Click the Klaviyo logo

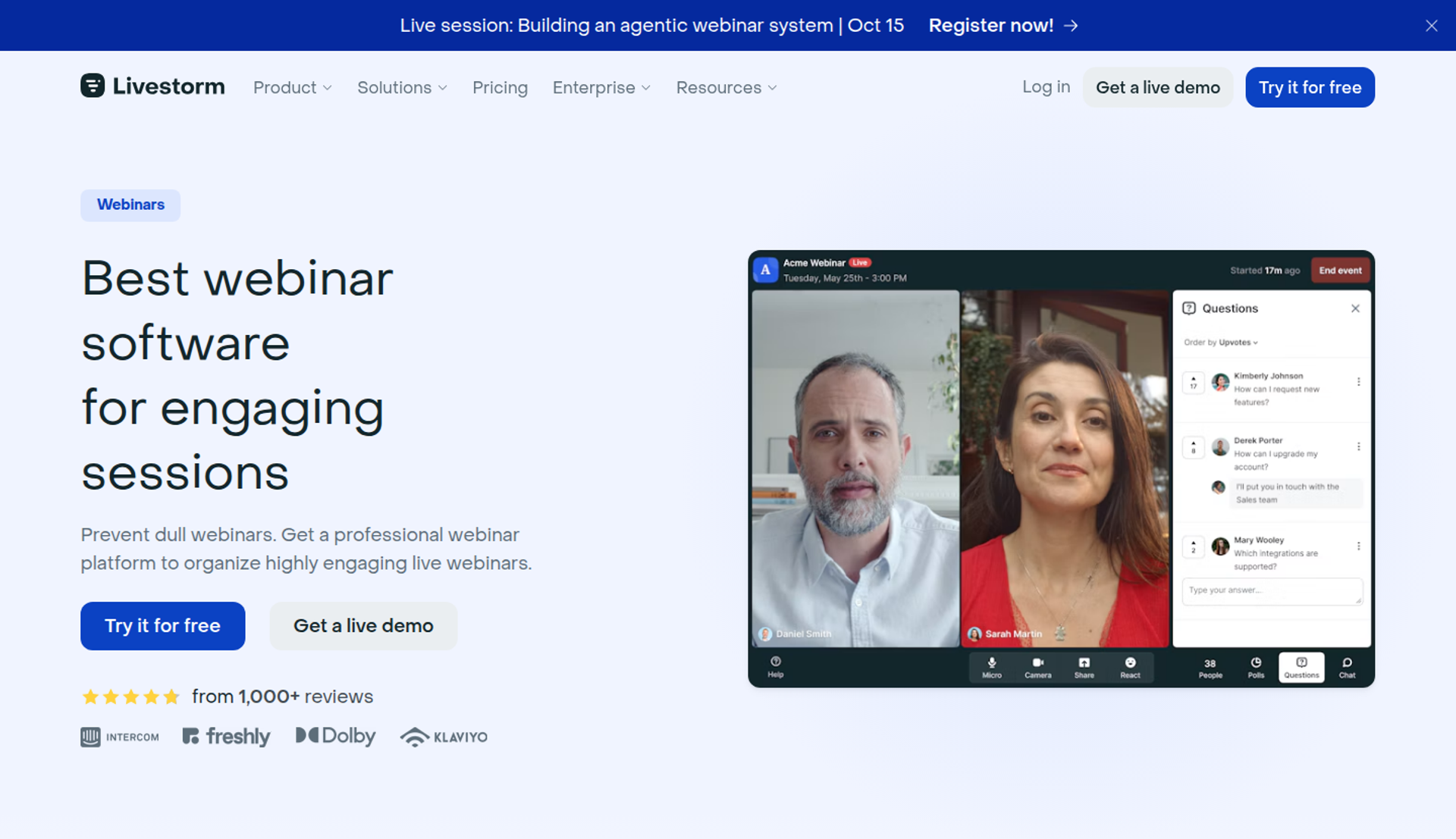coord(444,737)
